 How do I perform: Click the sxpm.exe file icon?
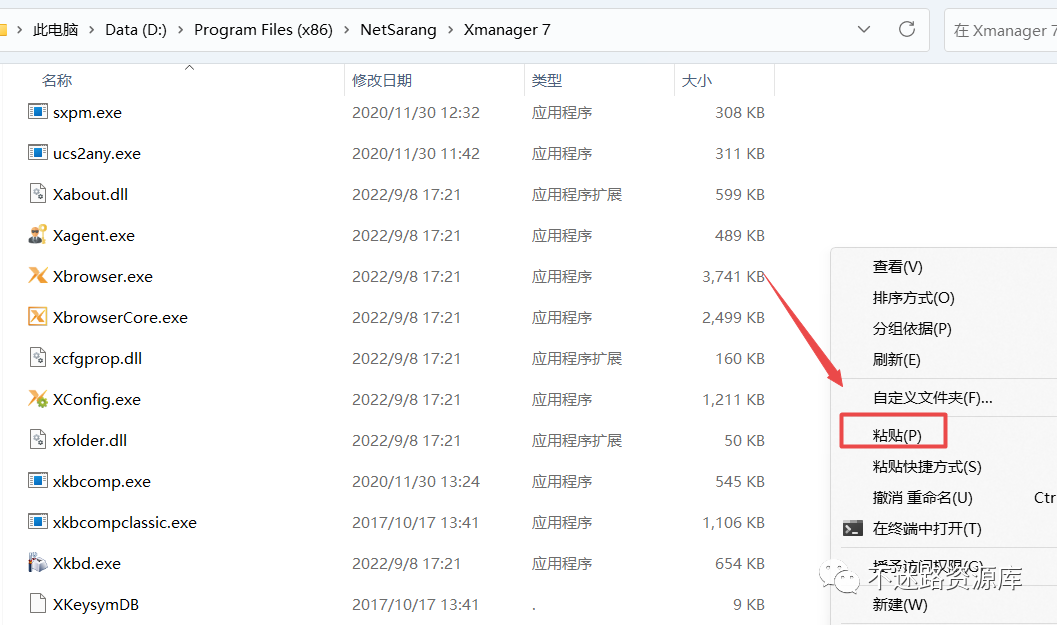(38, 111)
